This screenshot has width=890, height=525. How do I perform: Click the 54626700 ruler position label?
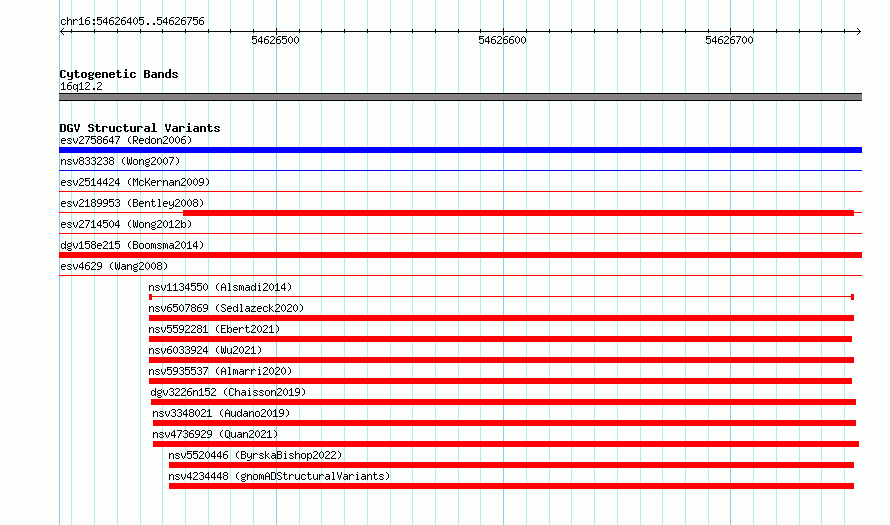pos(729,40)
